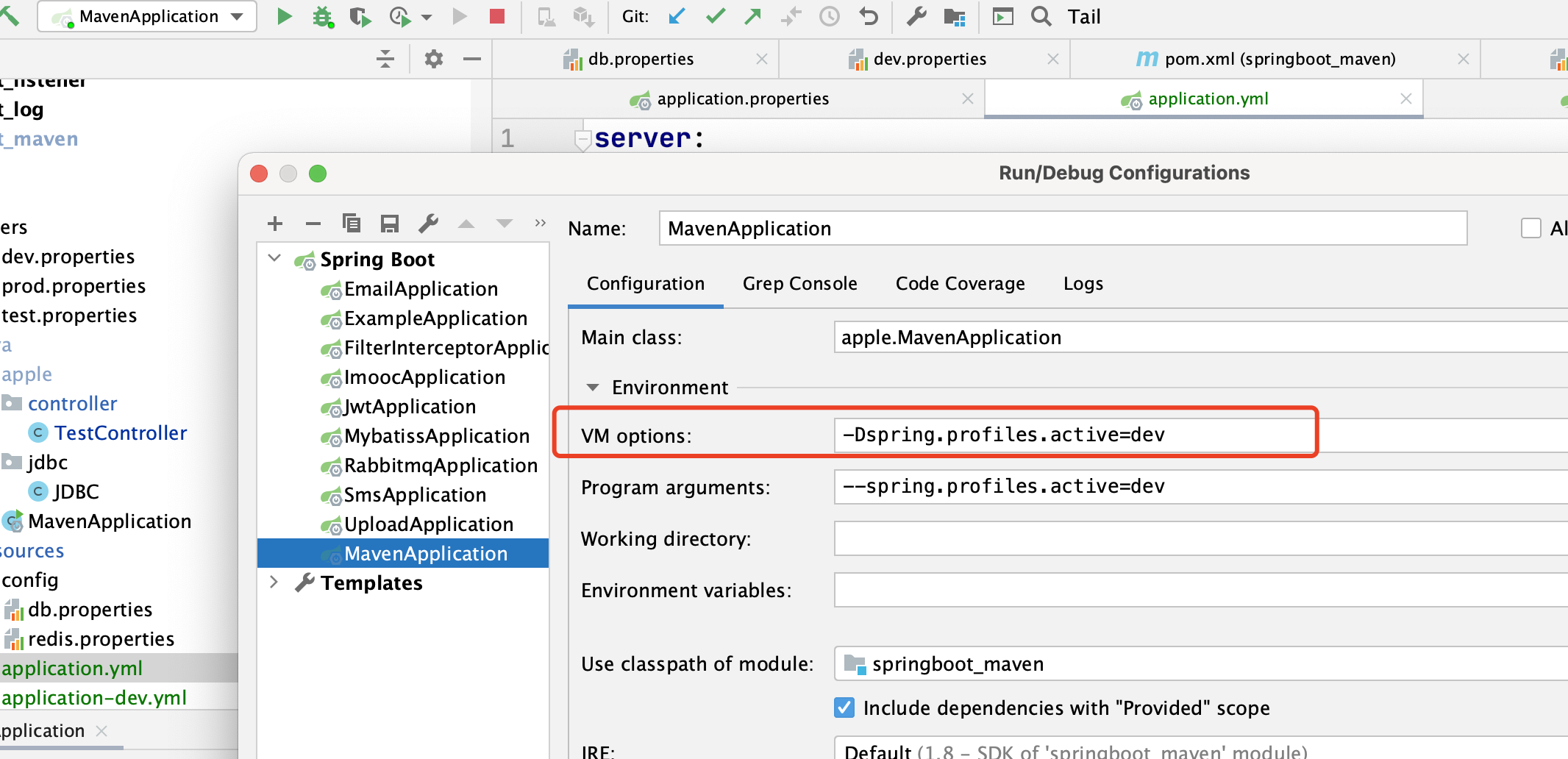Open the MavenApplication configuration dropdown
This screenshot has width=1568, height=759.
point(236,16)
